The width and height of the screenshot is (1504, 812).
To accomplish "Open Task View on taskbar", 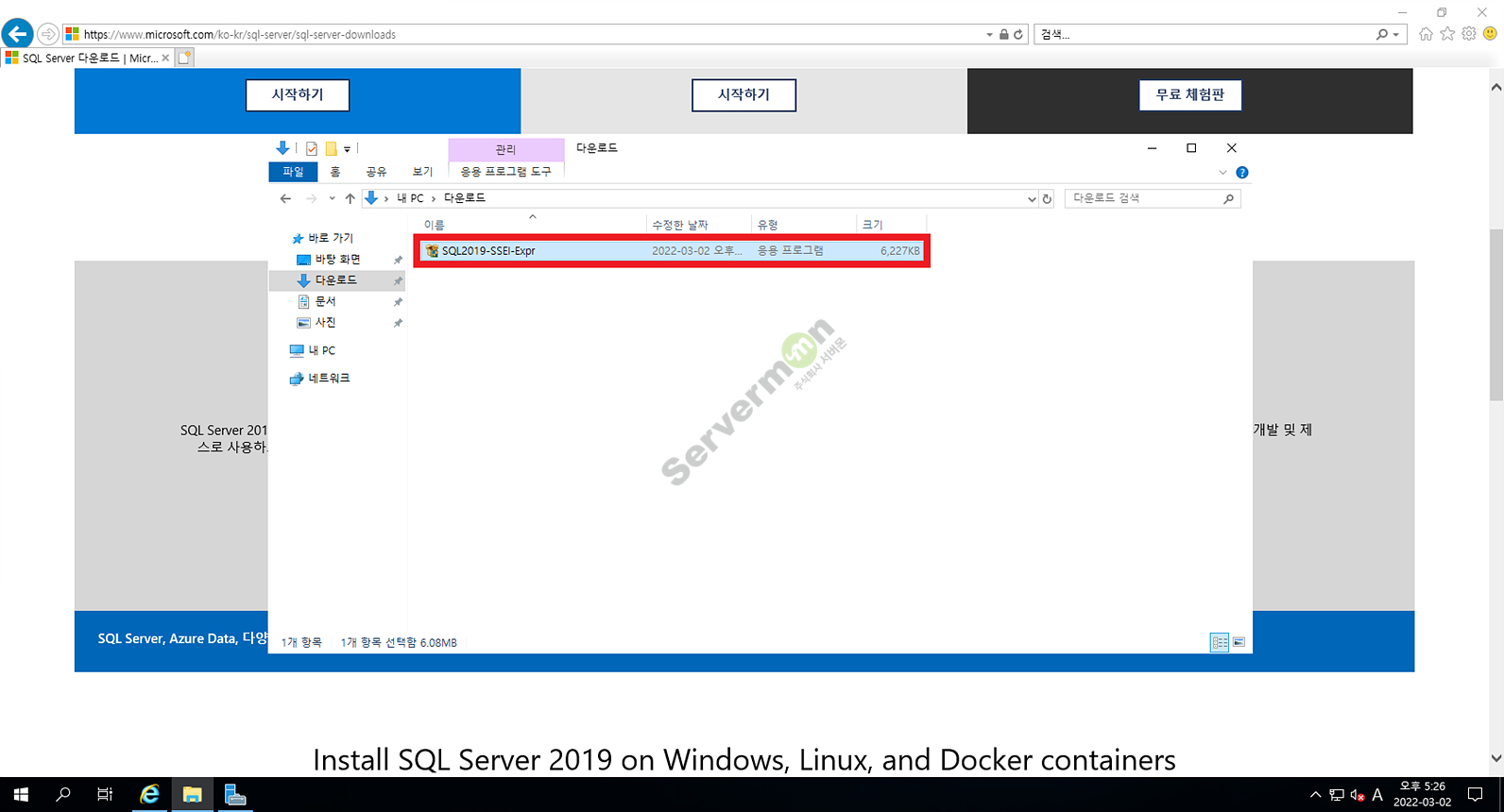I will 105,795.
